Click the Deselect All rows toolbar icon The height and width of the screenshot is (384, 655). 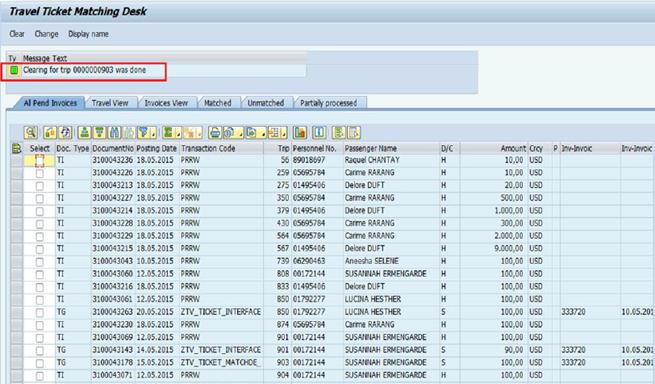pos(354,132)
